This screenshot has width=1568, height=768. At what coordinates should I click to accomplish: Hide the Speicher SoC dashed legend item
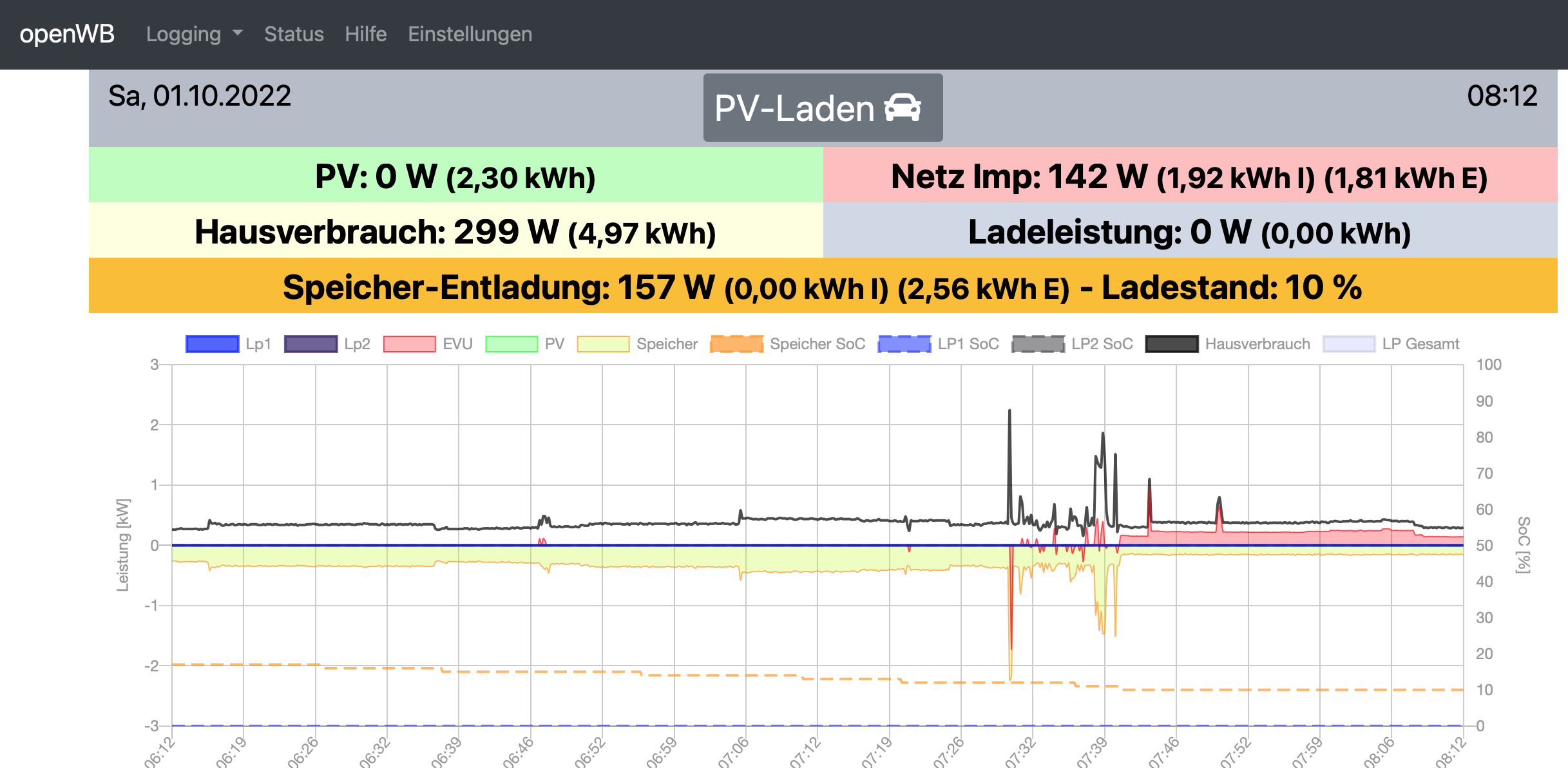pos(736,344)
